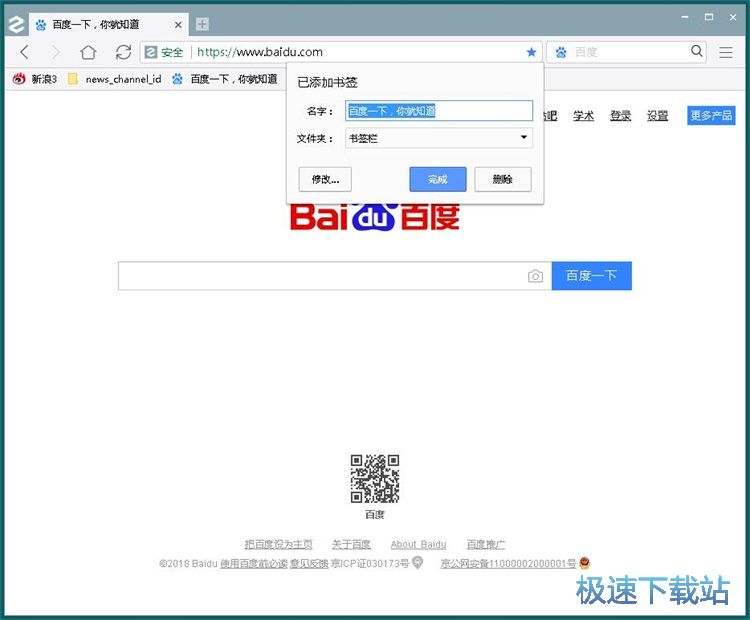750x620 pixels.
Task: Click the bookmark star in address bar
Action: [x=531, y=52]
